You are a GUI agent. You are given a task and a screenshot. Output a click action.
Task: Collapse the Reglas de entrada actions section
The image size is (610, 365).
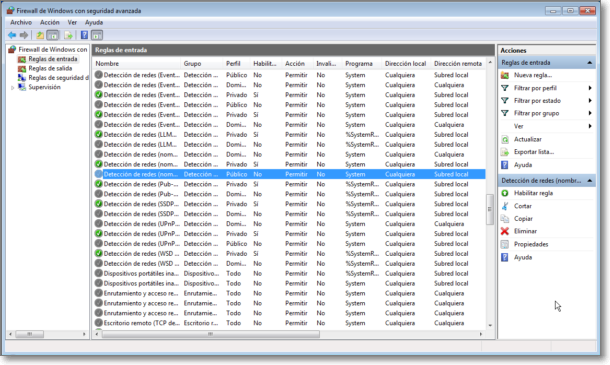(590, 63)
